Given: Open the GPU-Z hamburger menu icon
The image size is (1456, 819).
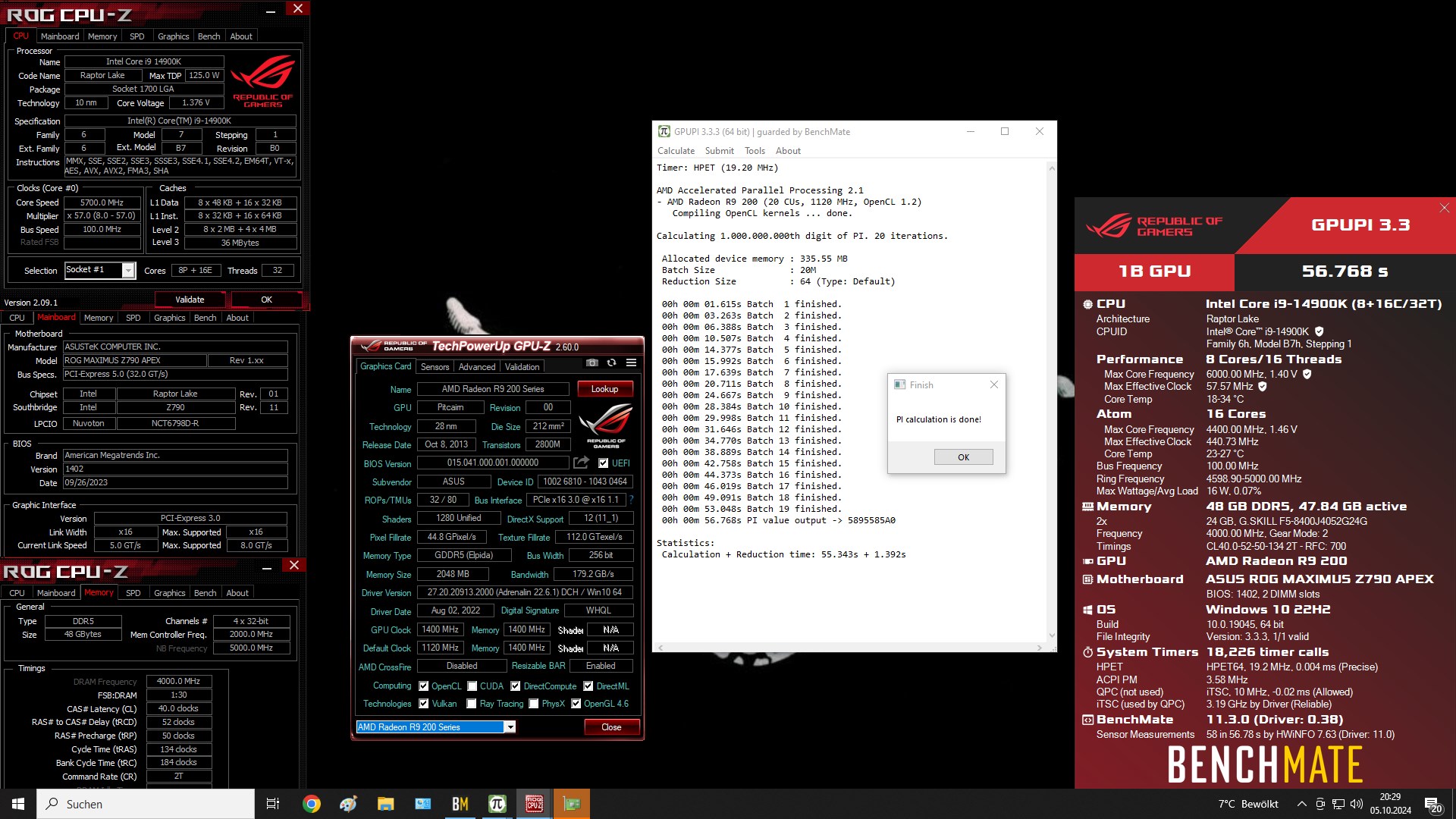Looking at the screenshot, I should 631,363.
